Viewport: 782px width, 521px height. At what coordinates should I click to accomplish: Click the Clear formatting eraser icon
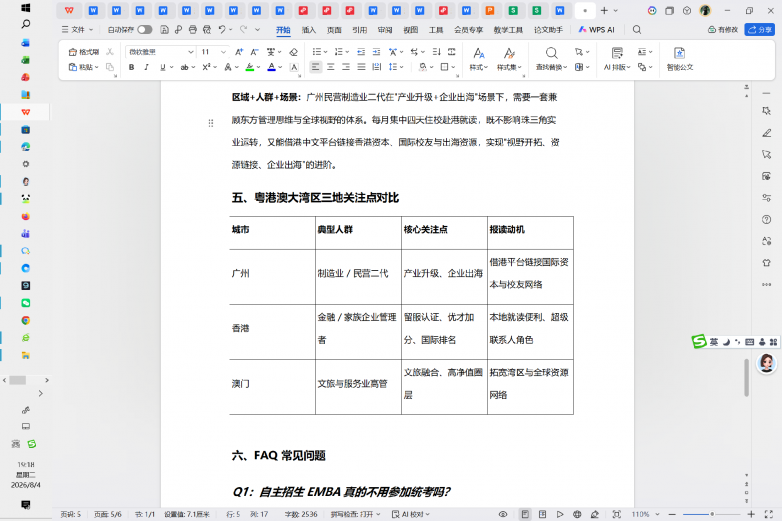click(x=294, y=52)
